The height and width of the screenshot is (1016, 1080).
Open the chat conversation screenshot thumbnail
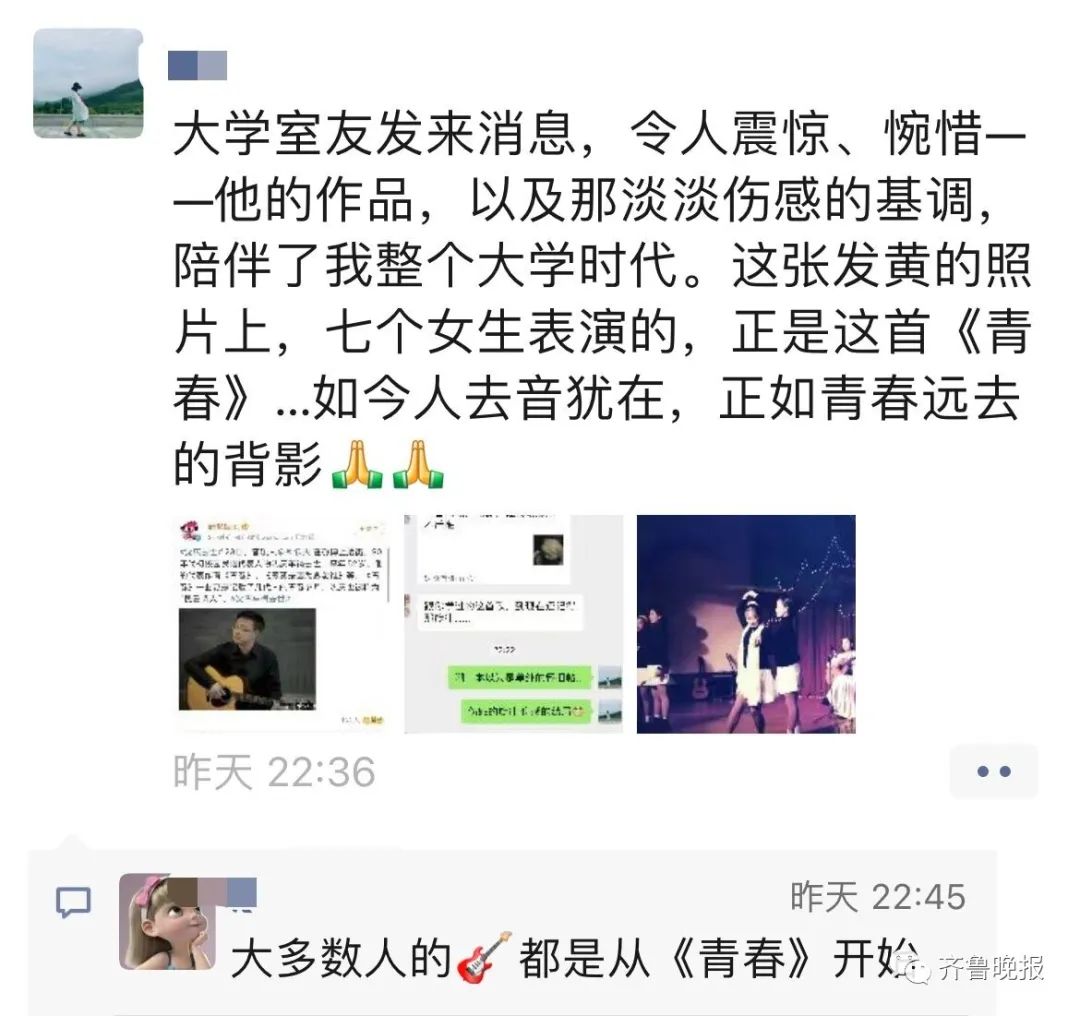514,624
